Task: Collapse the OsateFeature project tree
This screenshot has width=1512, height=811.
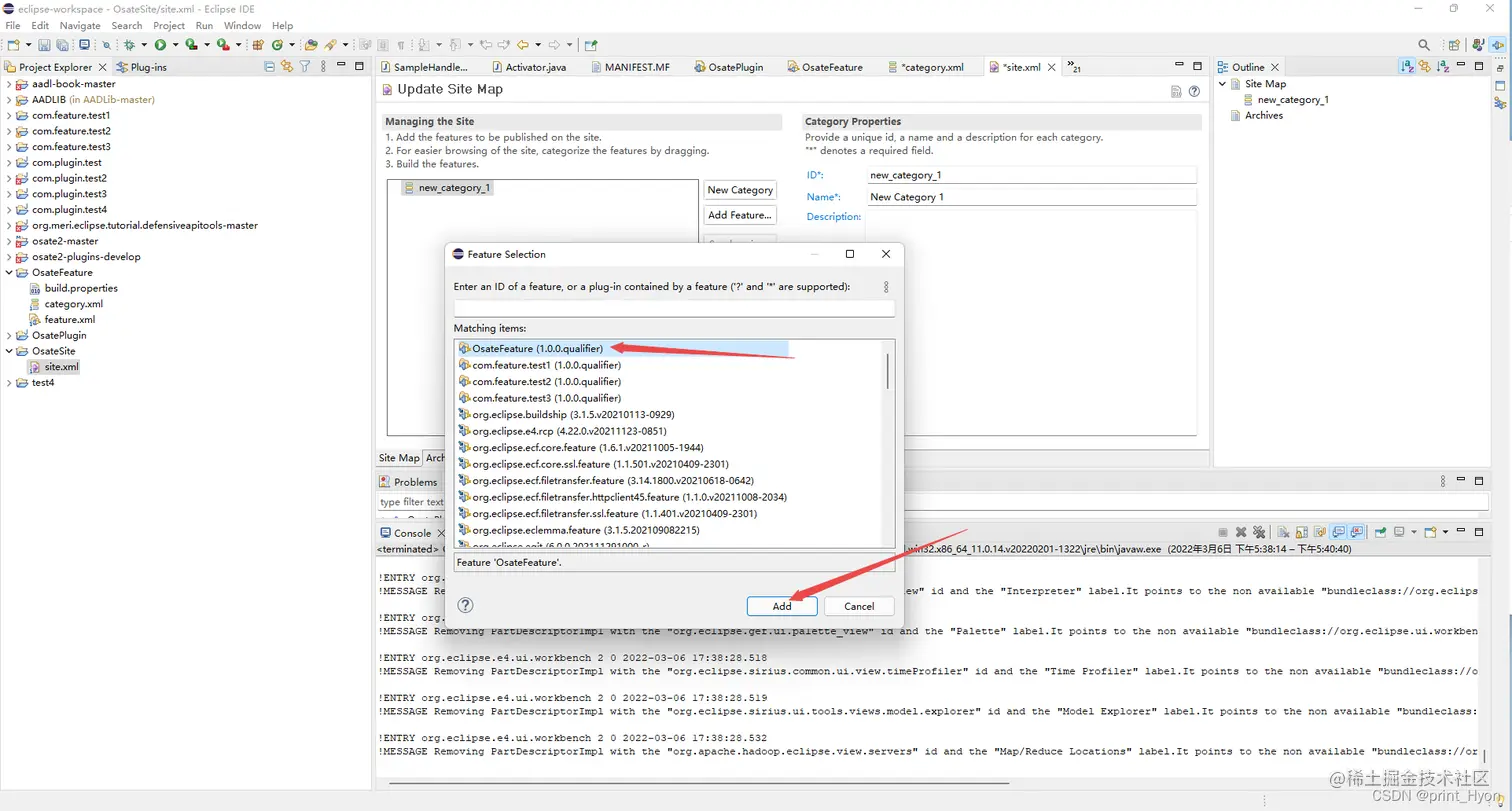Action: point(9,272)
